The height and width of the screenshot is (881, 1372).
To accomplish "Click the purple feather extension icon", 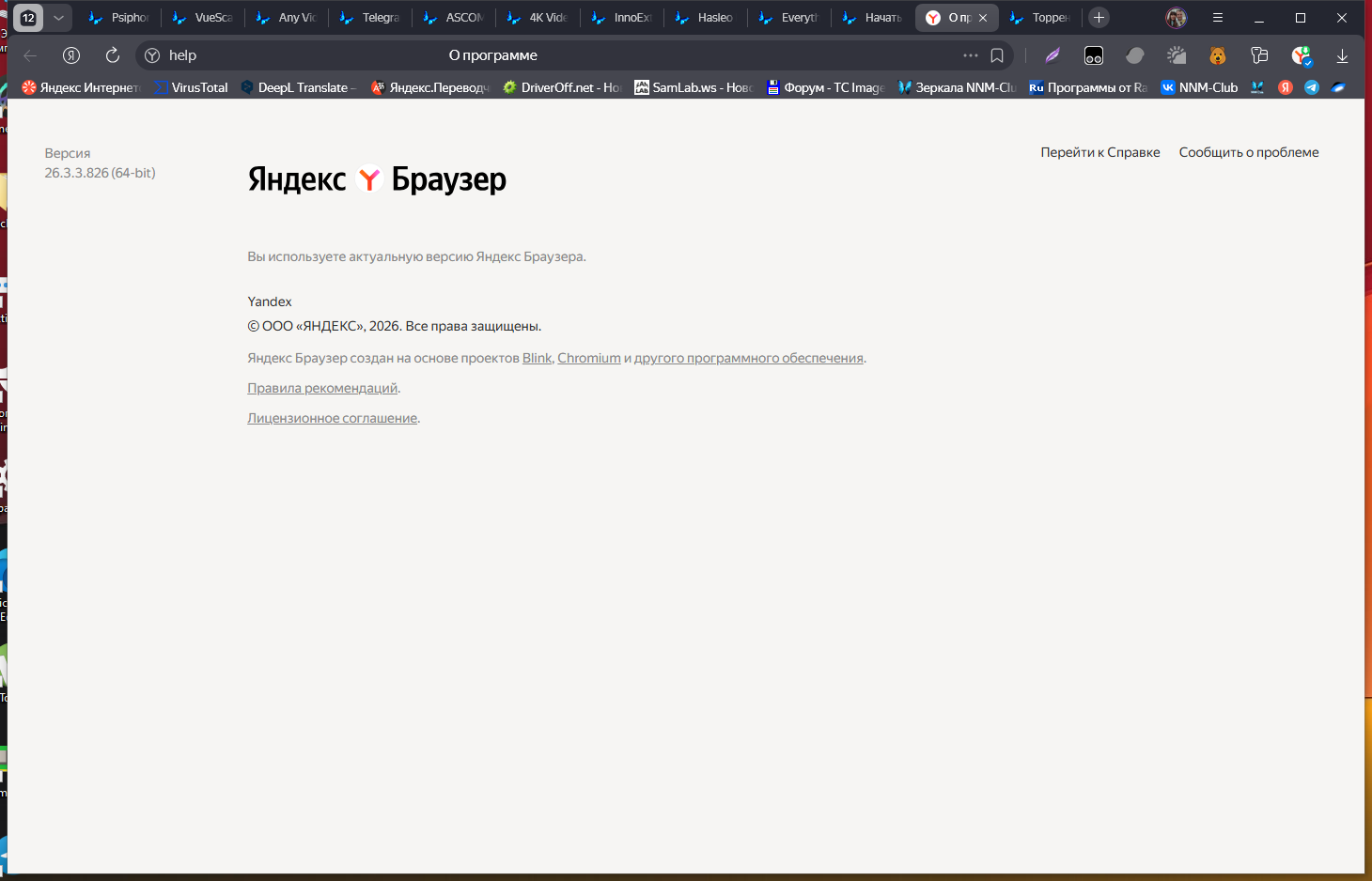I will (x=1052, y=55).
